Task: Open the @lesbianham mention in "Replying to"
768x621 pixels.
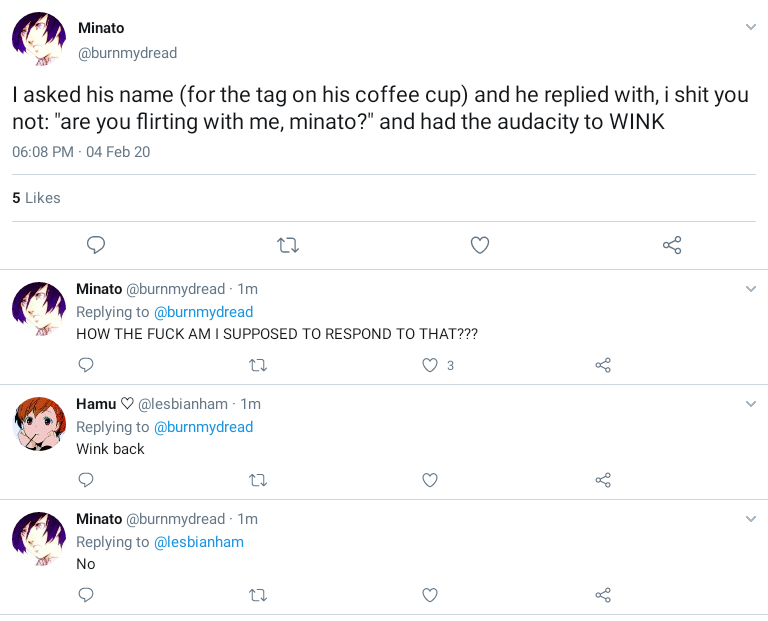Action: coord(198,542)
